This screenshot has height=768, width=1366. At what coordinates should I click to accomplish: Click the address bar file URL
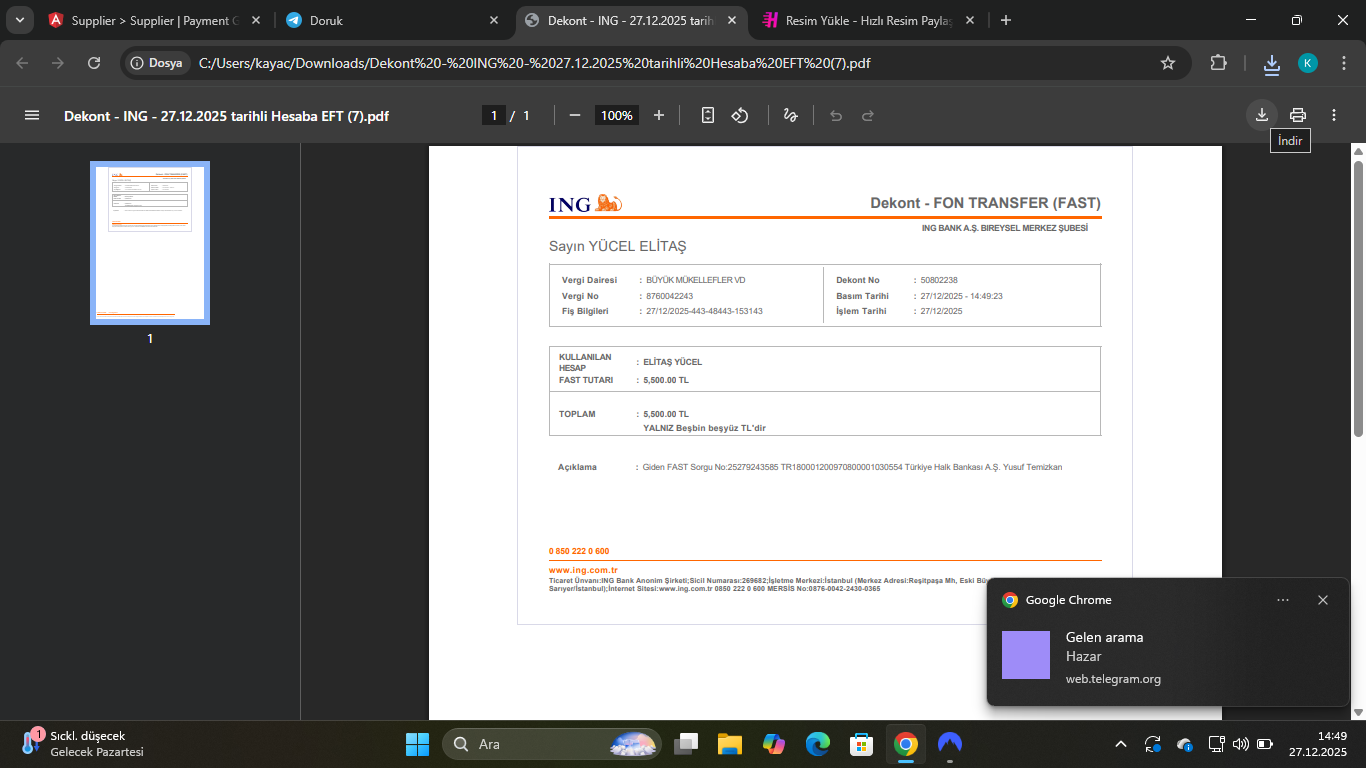[x=534, y=63]
